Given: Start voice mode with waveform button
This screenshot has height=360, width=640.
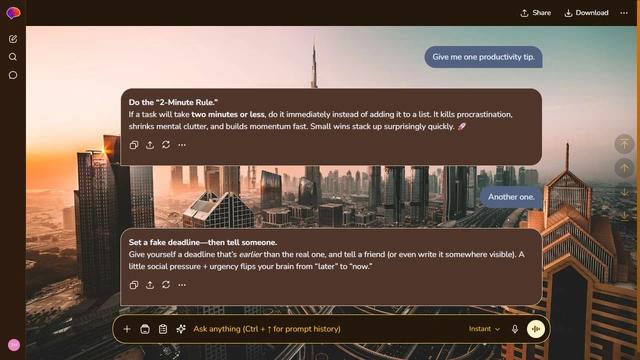Looking at the screenshot, I should 536,329.
